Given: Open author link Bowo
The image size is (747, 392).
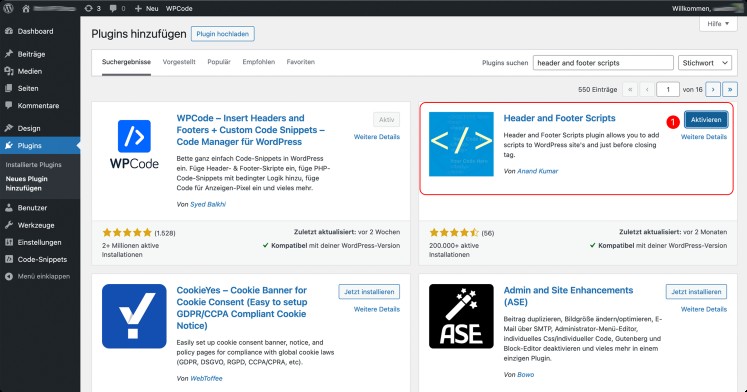Looking at the screenshot, I should coord(525,374).
